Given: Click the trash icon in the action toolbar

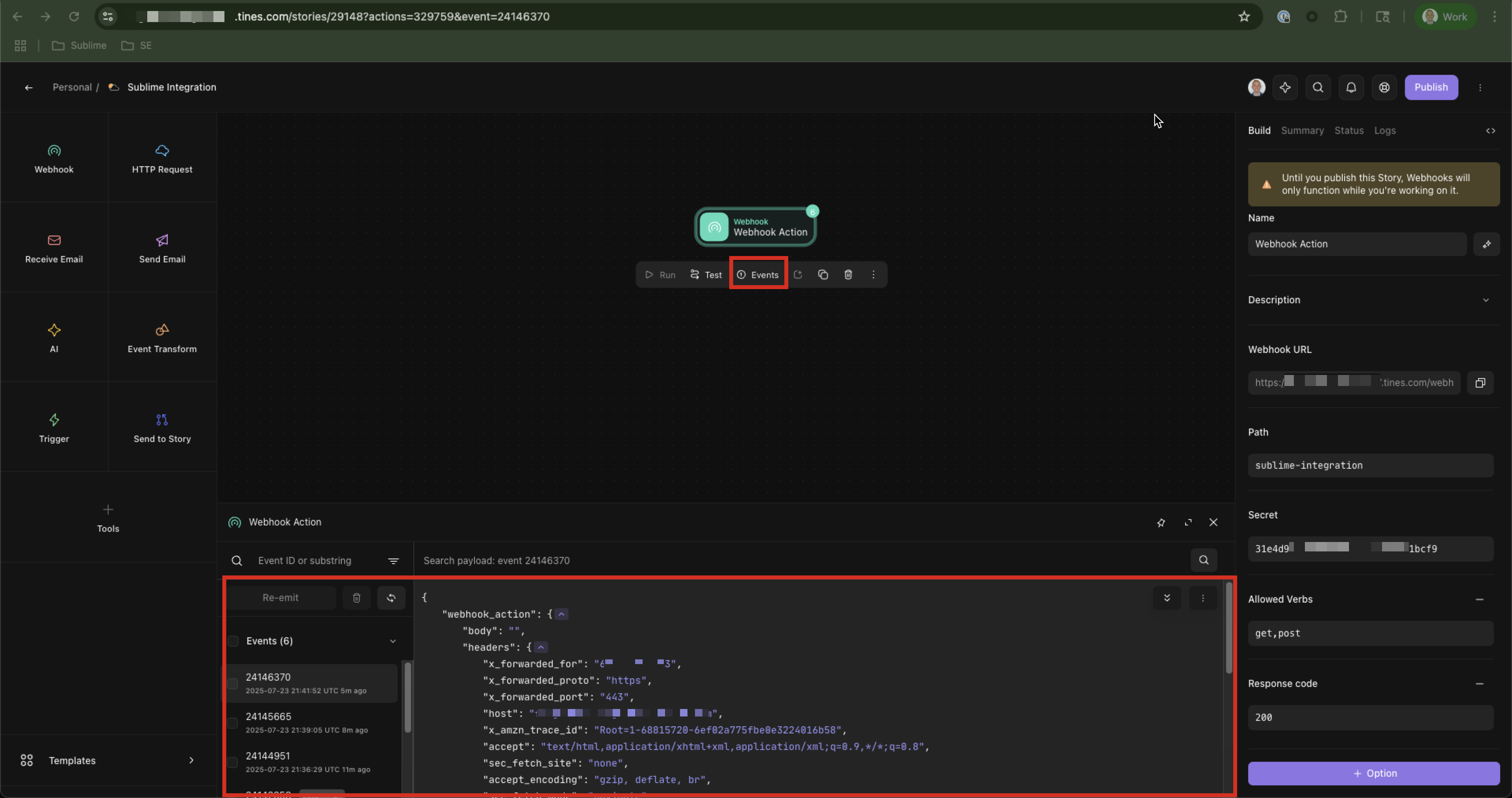Looking at the screenshot, I should (848, 275).
